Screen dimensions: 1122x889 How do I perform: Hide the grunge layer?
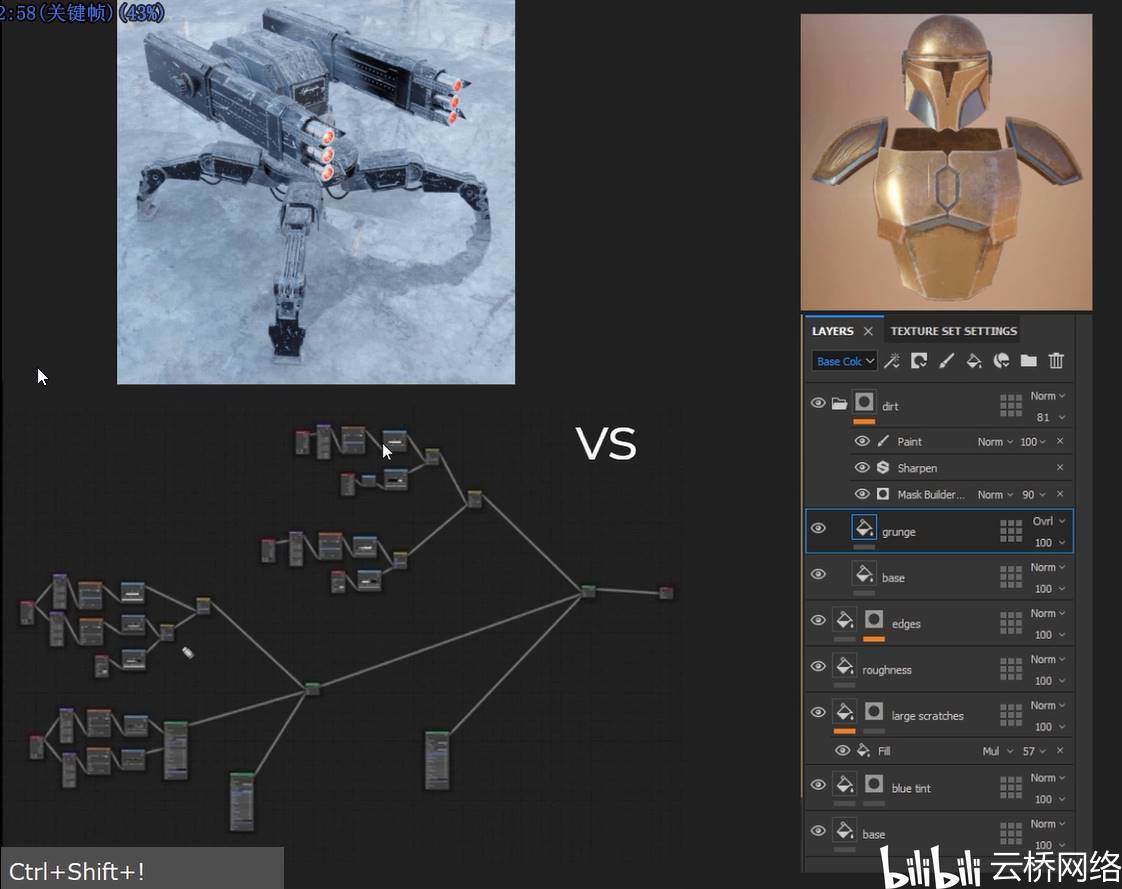(818, 528)
